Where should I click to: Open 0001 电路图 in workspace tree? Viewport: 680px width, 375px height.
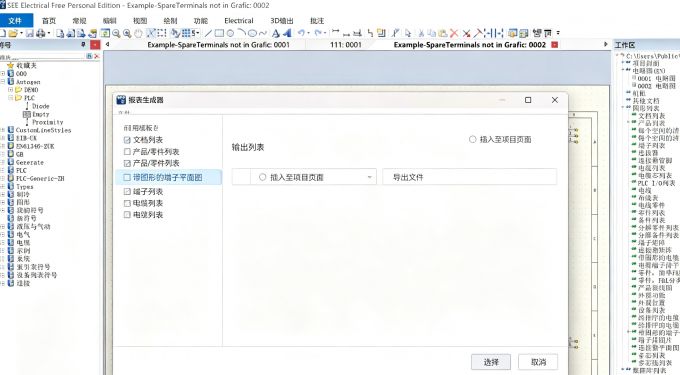tap(656, 78)
